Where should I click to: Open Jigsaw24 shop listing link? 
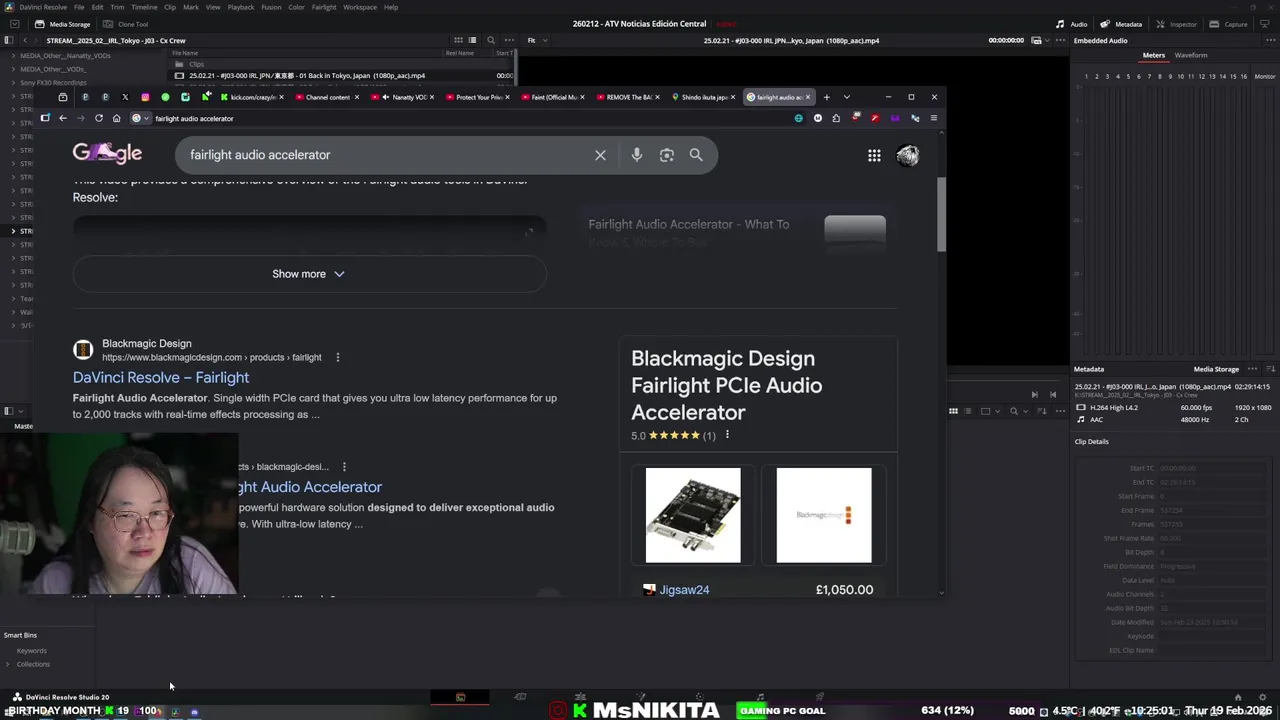[x=684, y=590]
